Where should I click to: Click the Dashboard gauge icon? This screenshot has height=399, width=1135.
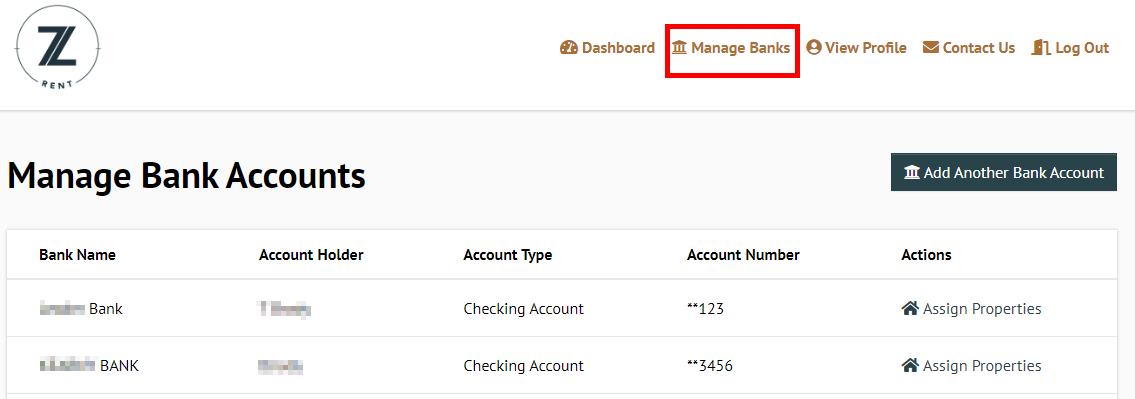(x=569, y=48)
